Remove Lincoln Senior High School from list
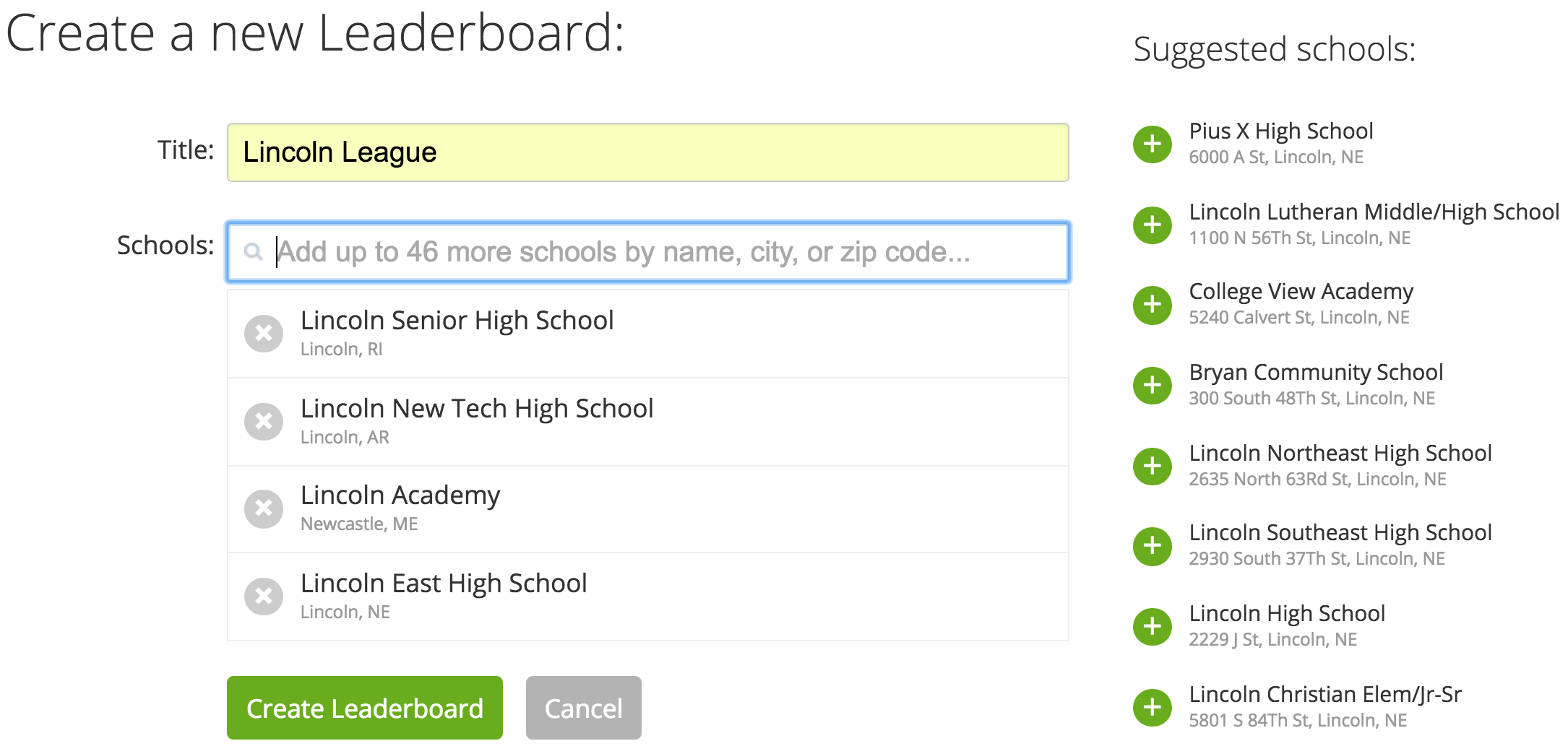The height and width of the screenshot is (754, 1568). pyautogui.click(x=264, y=334)
